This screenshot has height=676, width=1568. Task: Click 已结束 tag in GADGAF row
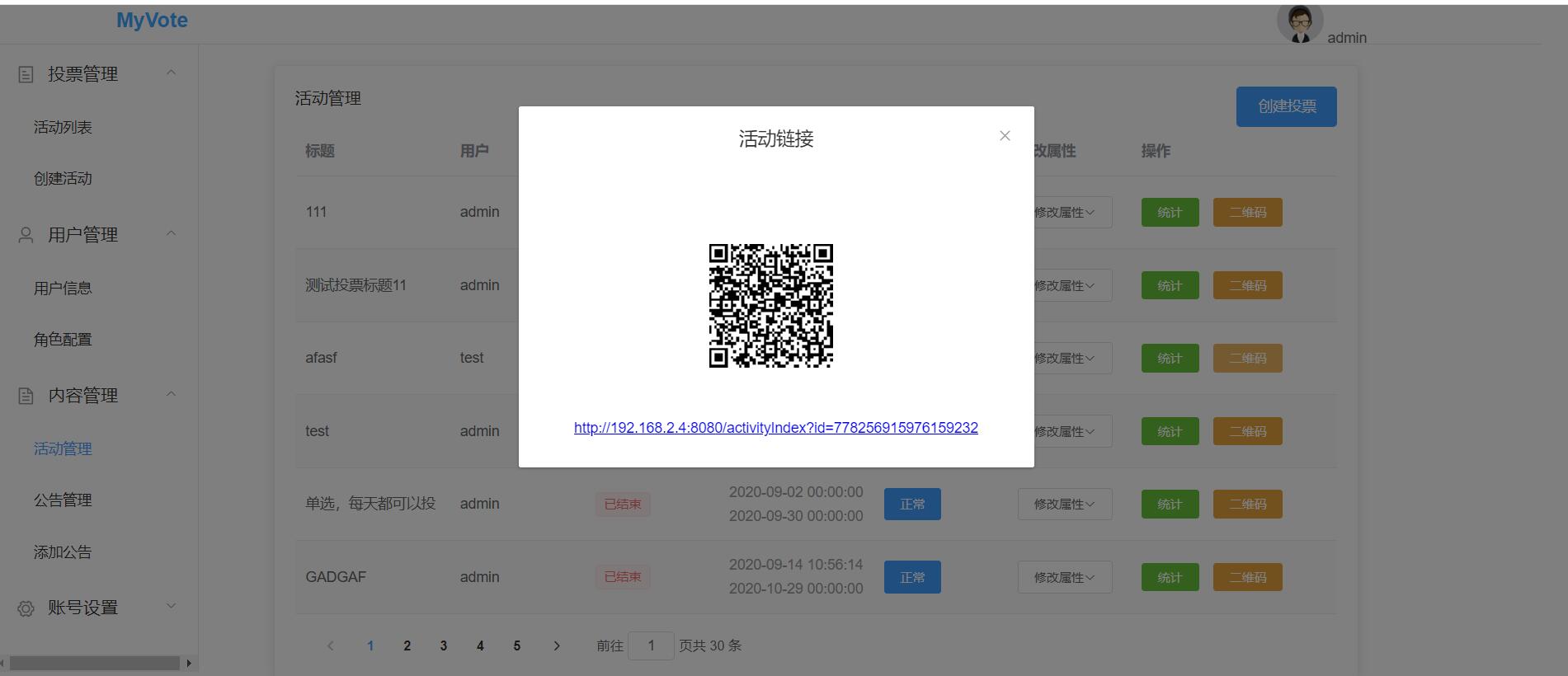coord(623,577)
